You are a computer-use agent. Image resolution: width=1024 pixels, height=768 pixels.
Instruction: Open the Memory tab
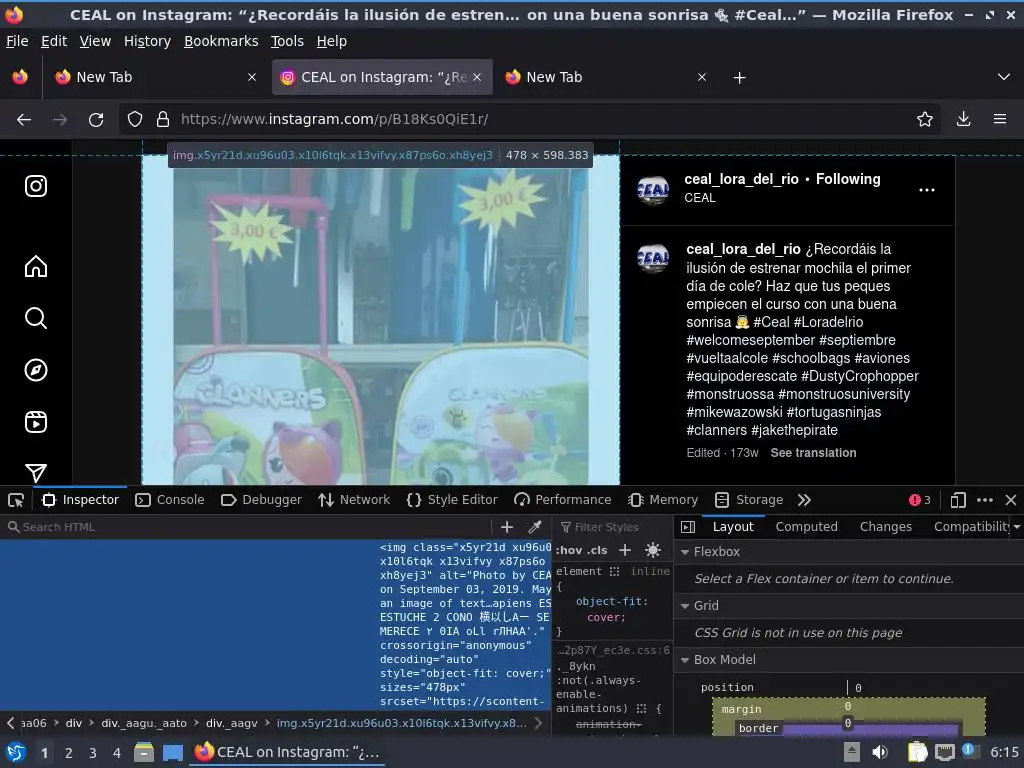point(663,500)
